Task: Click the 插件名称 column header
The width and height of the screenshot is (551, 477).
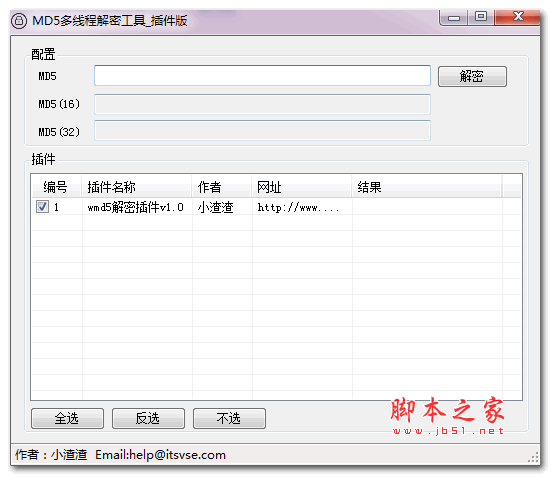Action: point(137,187)
